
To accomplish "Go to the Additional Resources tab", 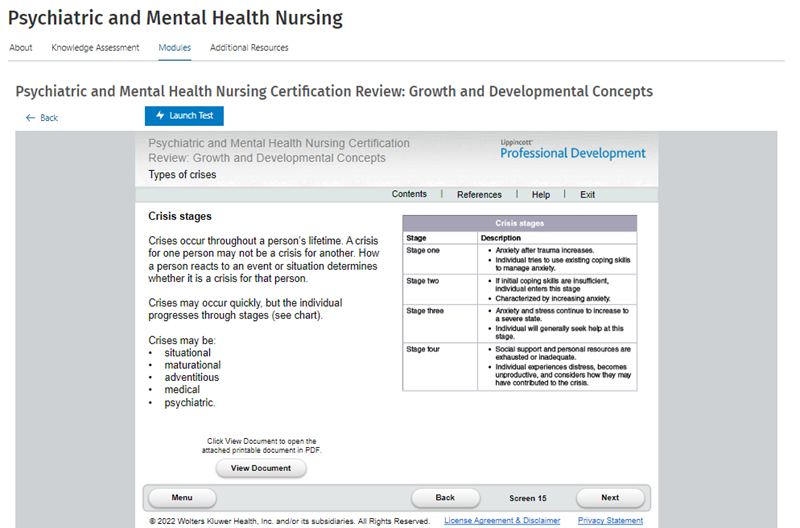I will click(x=249, y=48).
